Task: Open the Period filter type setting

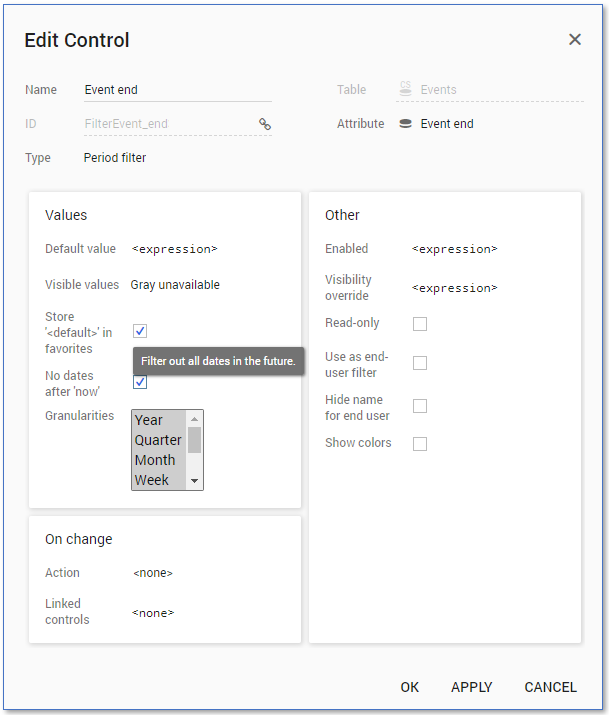Action: point(115,158)
